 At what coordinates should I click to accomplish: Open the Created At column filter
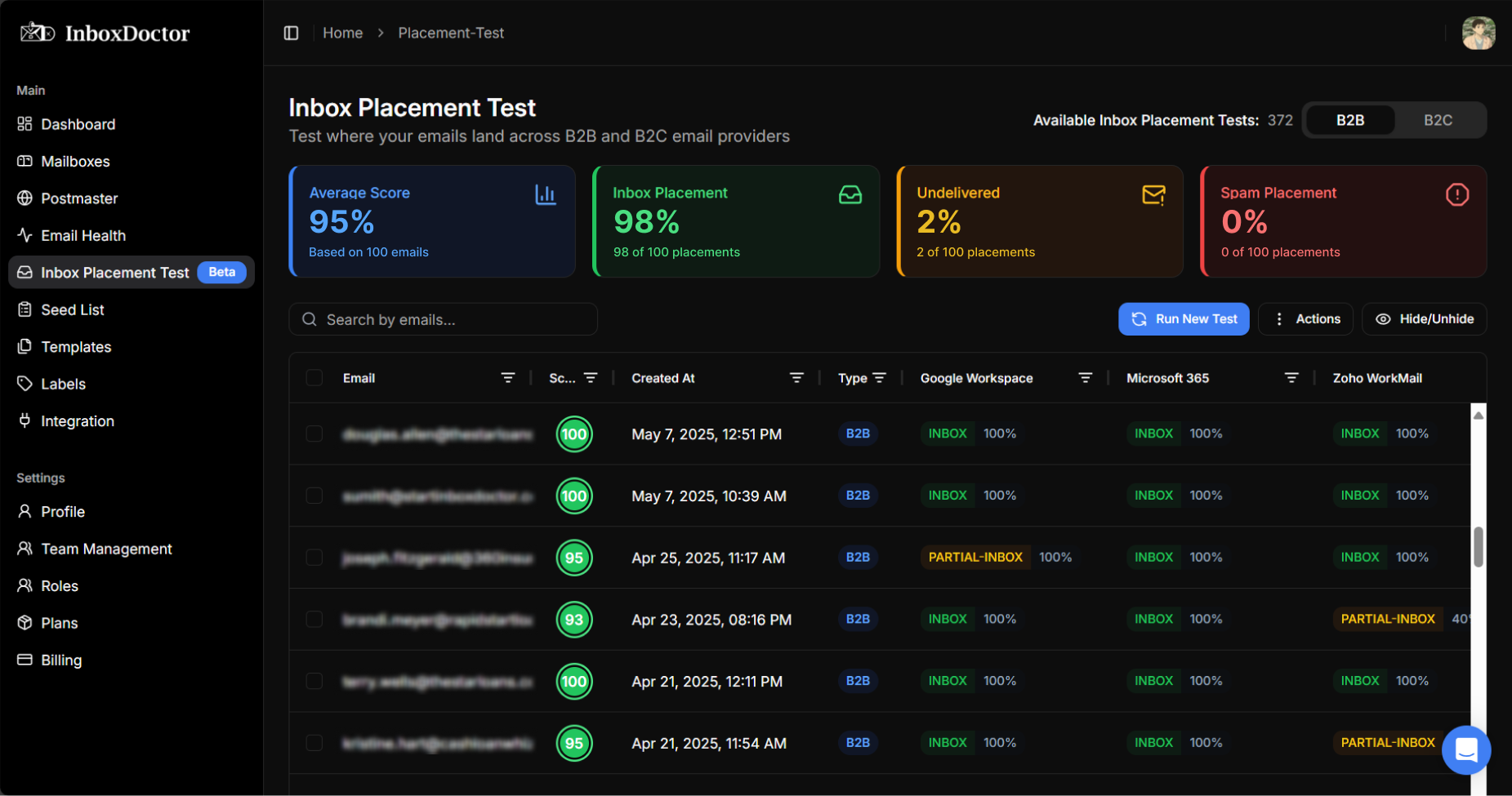796,378
